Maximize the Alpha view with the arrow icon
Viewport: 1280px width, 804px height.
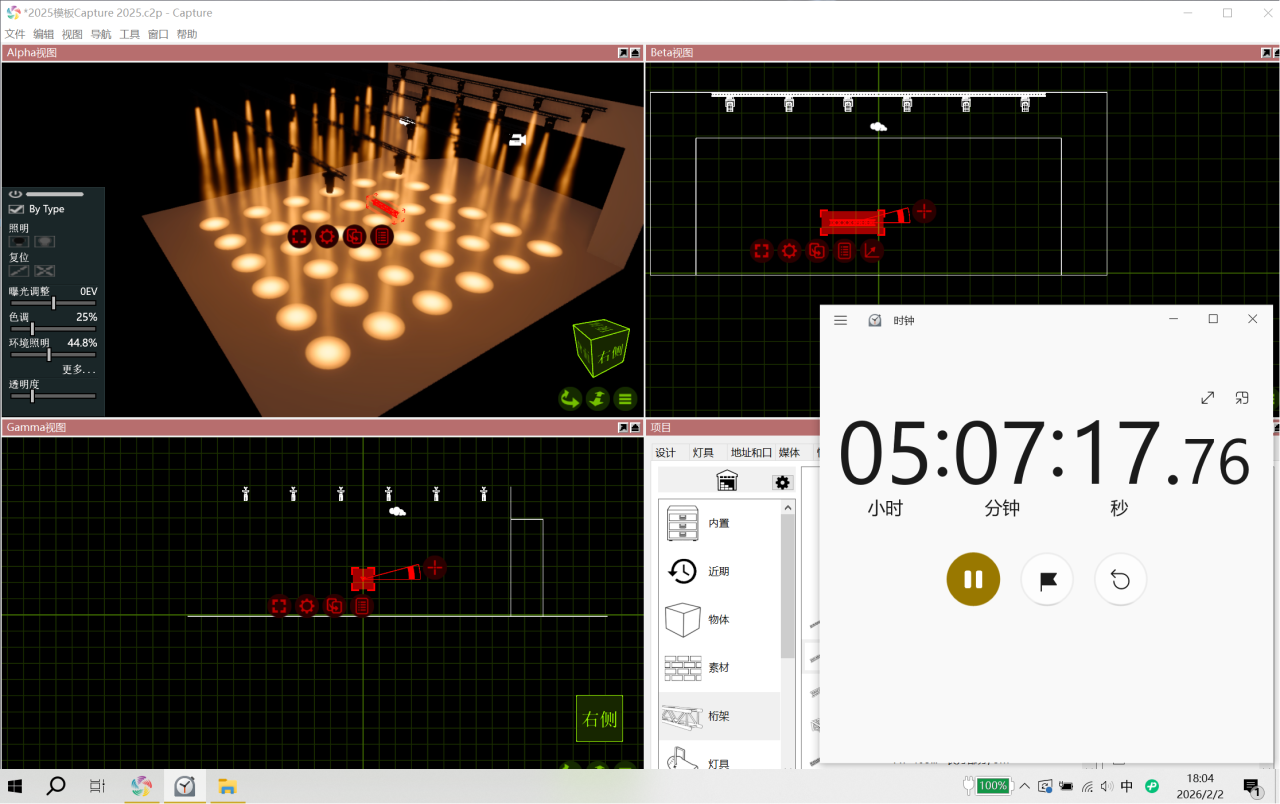[623, 53]
